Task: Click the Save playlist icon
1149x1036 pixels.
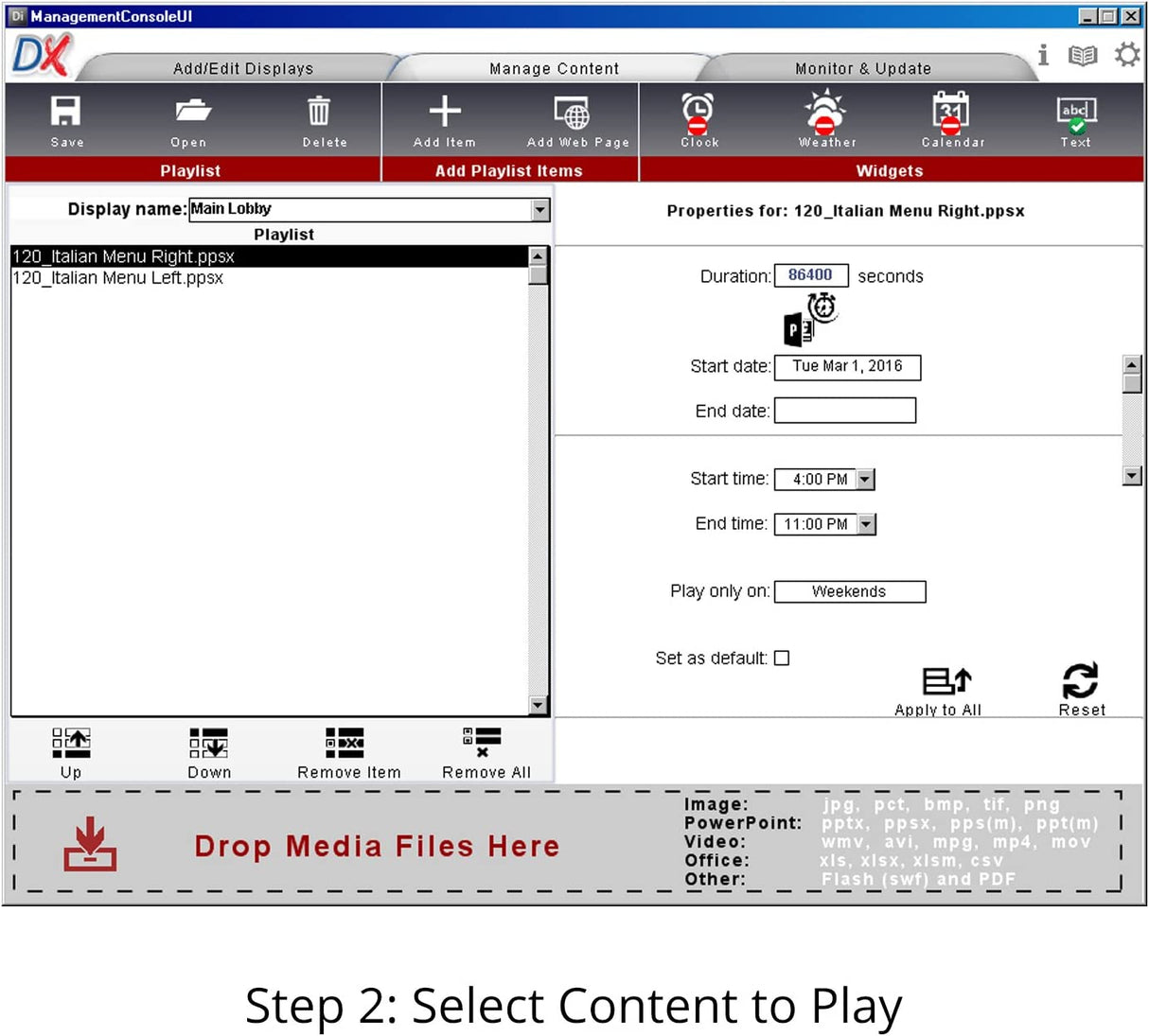Action: [65, 118]
